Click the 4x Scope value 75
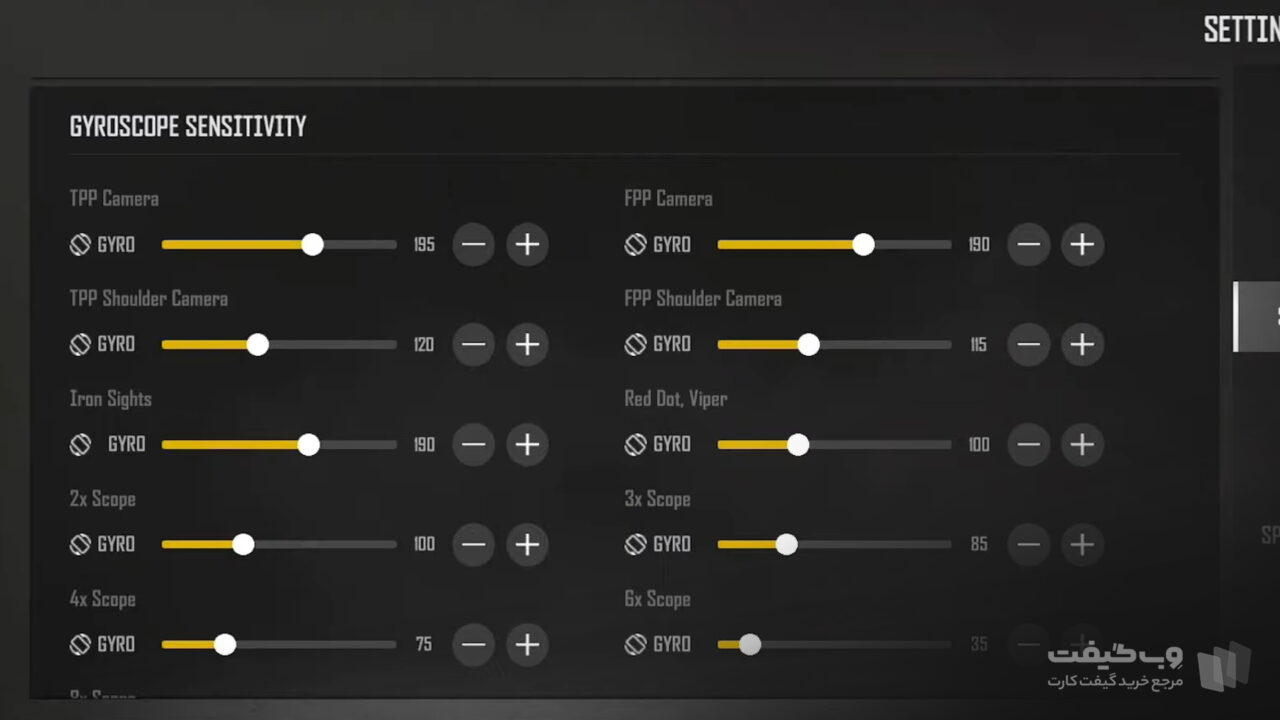Image resolution: width=1280 pixels, height=720 pixels. coord(424,644)
